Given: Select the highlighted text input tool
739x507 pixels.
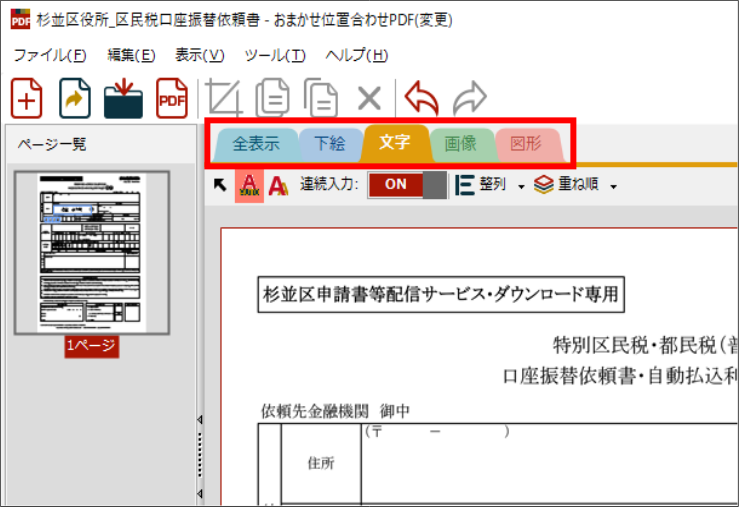Looking at the screenshot, I should coord(249,185).
